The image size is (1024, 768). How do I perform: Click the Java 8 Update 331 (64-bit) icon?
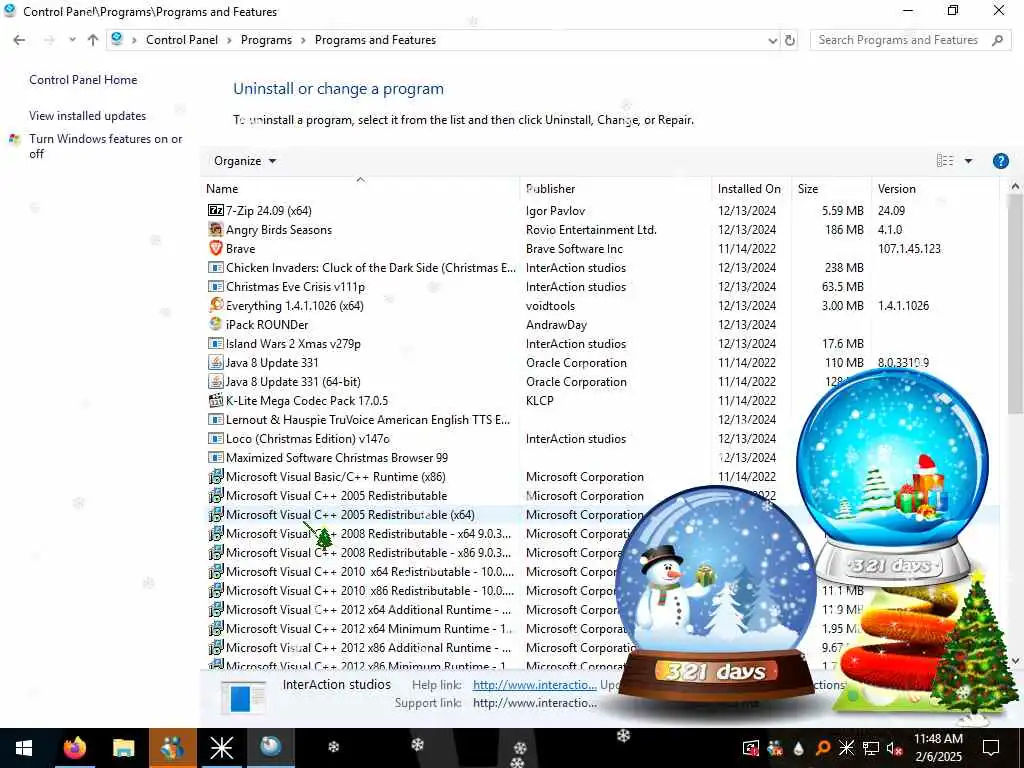[216, 381]
